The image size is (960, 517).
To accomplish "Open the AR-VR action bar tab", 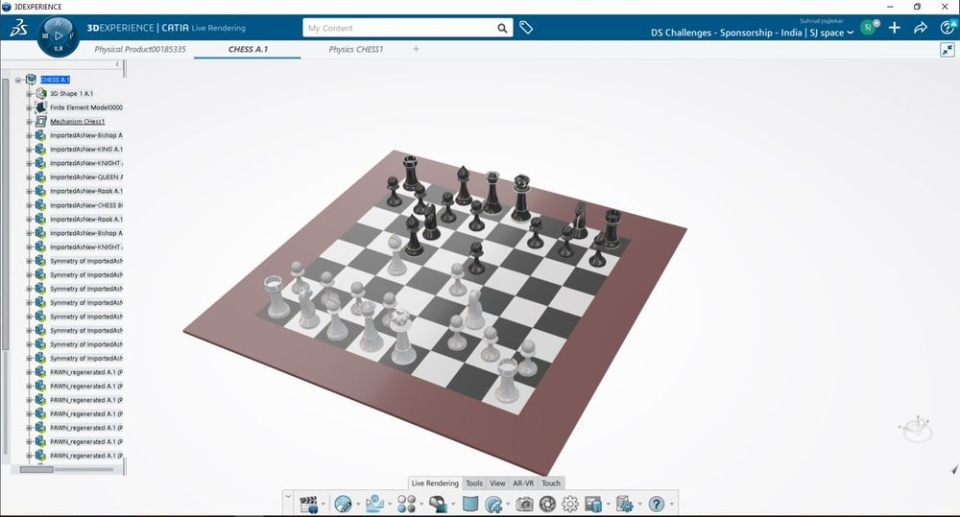I will (x=523, y=483).
